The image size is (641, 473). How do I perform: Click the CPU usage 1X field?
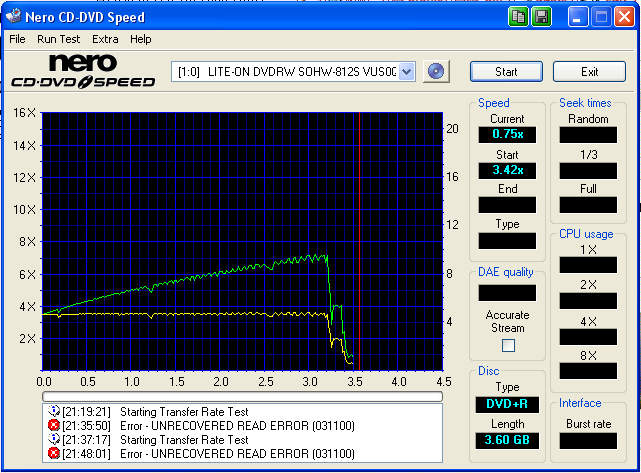[x=588, y=265]
